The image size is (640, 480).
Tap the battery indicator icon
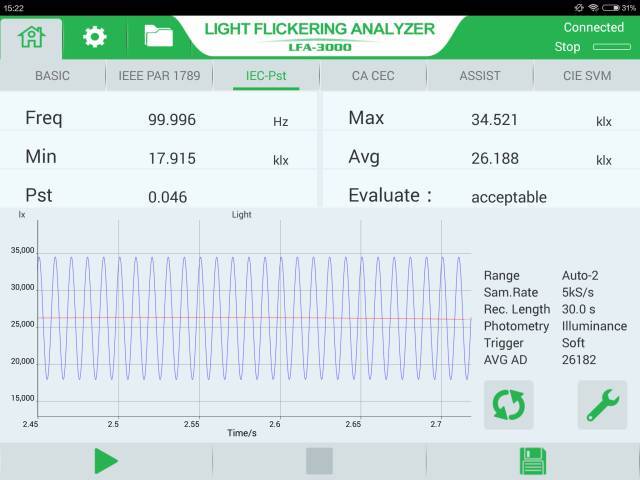click(611, 7)
